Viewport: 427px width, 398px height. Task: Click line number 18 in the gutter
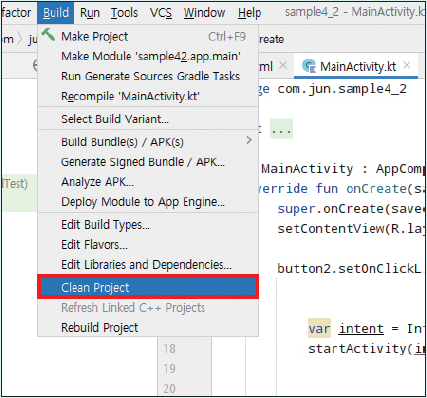coord(169,349)
